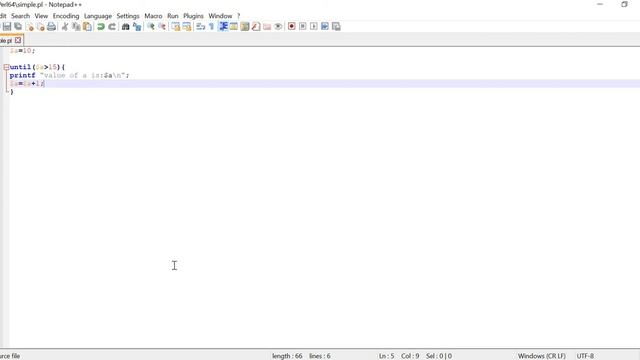Screen dimensions: 640x360
Task: Open the Search menu
Action: [20, 16]
